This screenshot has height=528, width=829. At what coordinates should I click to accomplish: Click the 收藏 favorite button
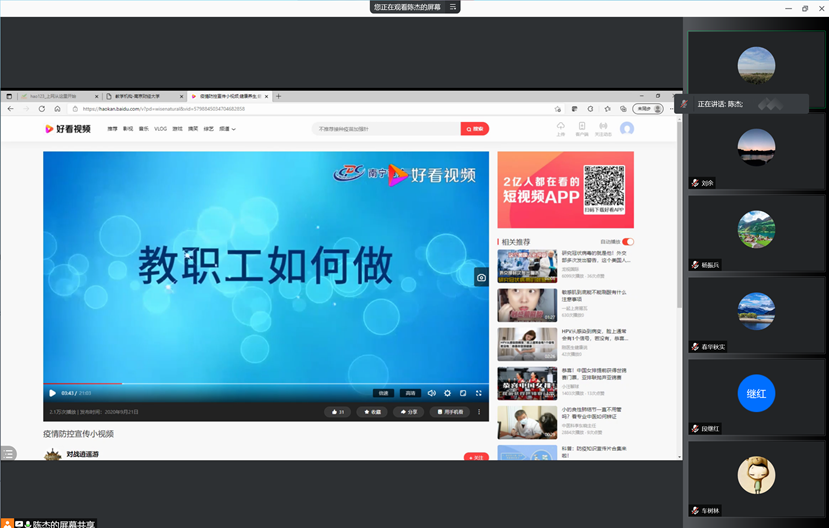click(x=372, y=412)
